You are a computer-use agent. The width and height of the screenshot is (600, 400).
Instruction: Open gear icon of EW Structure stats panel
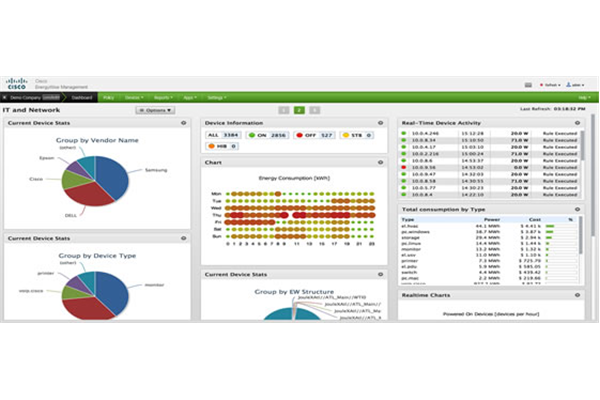(x=380, y=274)
